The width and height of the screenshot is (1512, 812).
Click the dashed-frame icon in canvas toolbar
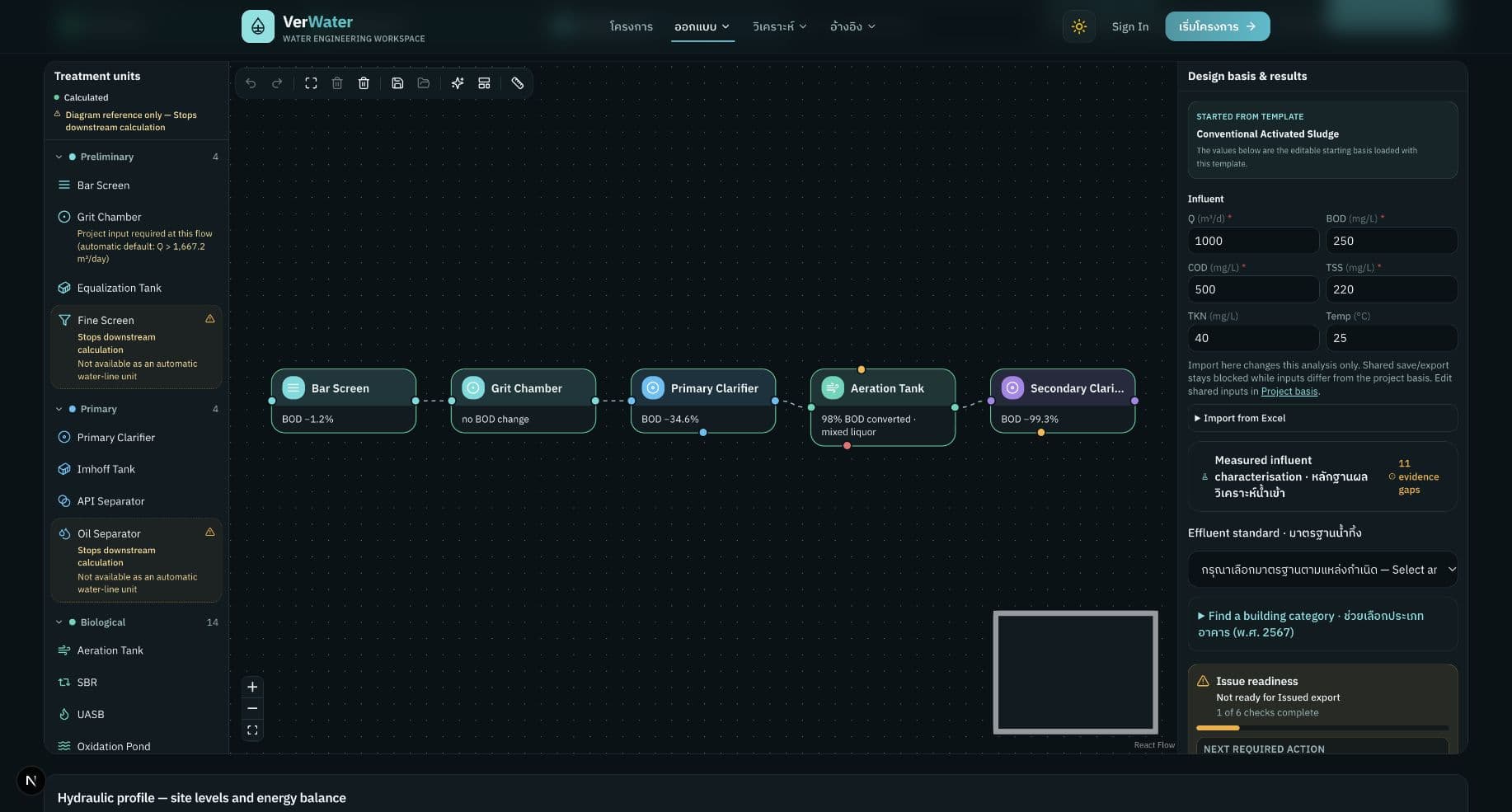311,83
